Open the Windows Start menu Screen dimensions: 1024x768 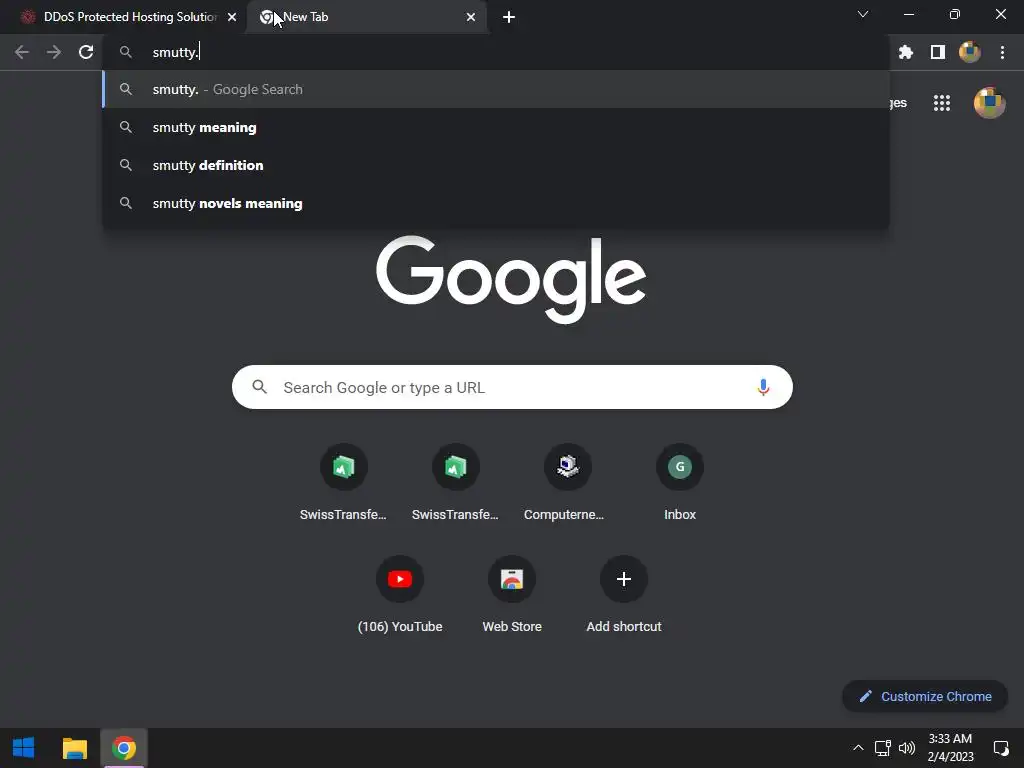click(x=24, y=748)
